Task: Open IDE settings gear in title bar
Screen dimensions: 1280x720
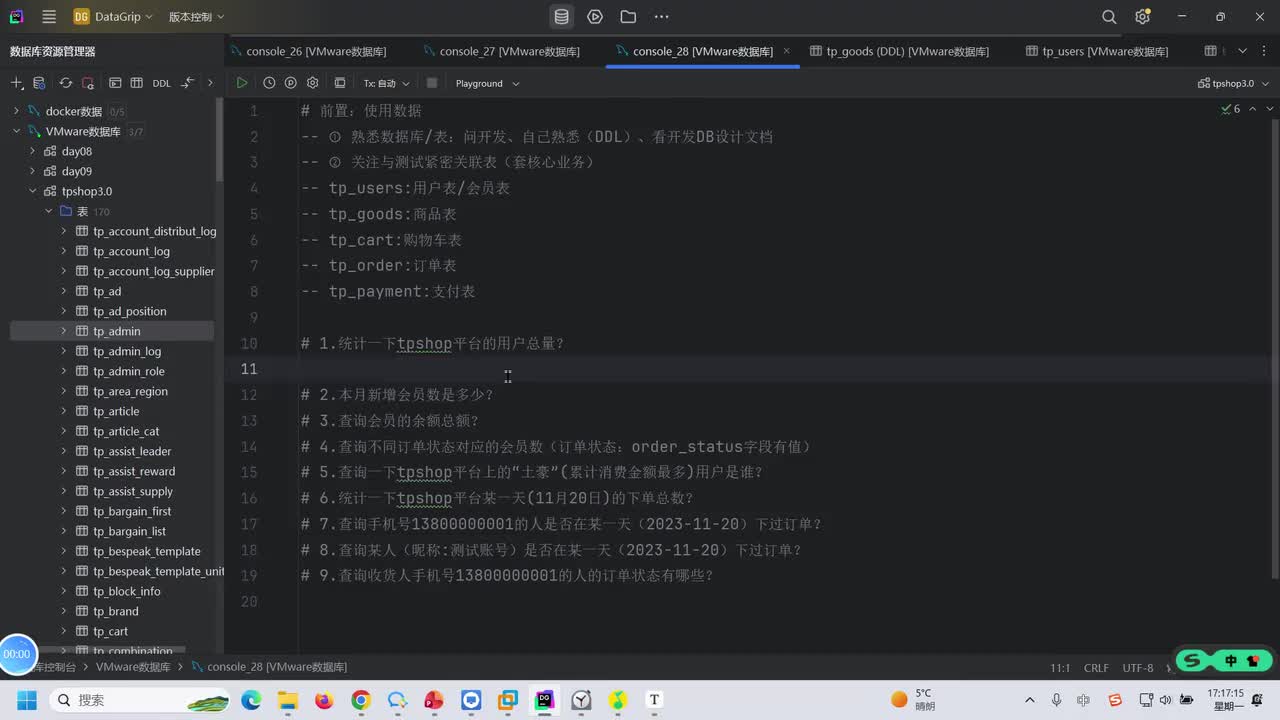Action: tap(1142, 17)
